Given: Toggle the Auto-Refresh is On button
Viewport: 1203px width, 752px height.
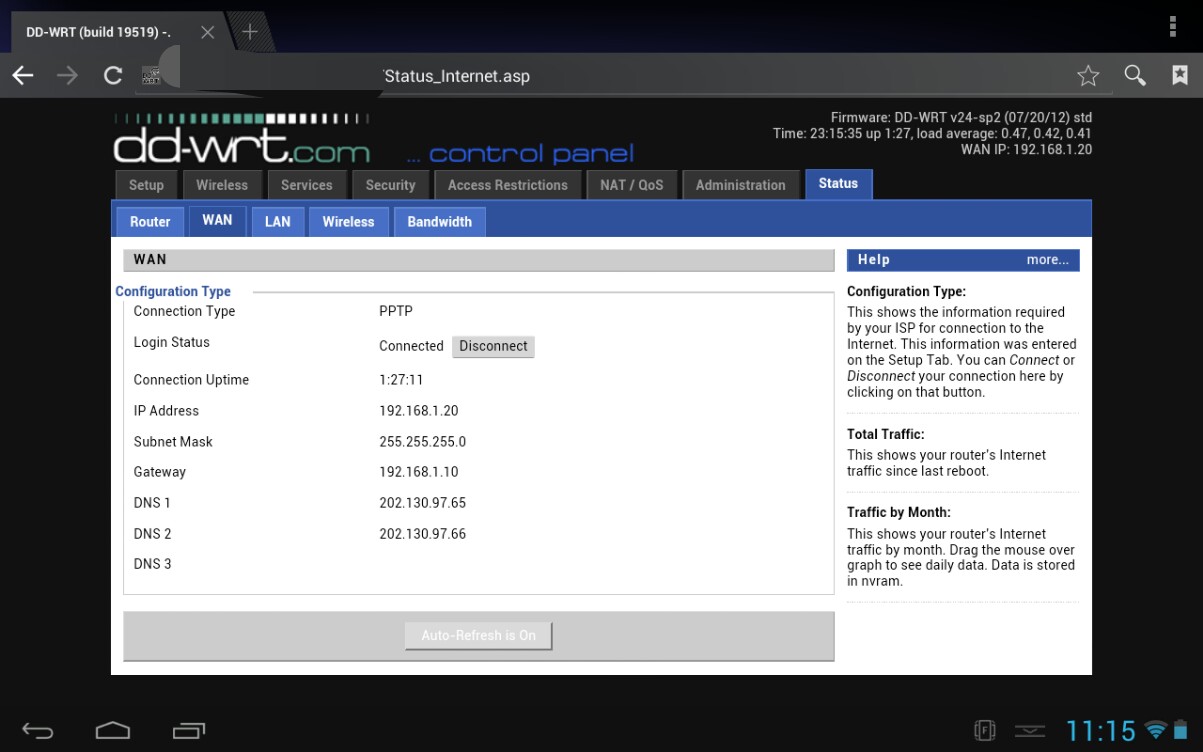Looking at the screenshot, I should tap(478, 635).
